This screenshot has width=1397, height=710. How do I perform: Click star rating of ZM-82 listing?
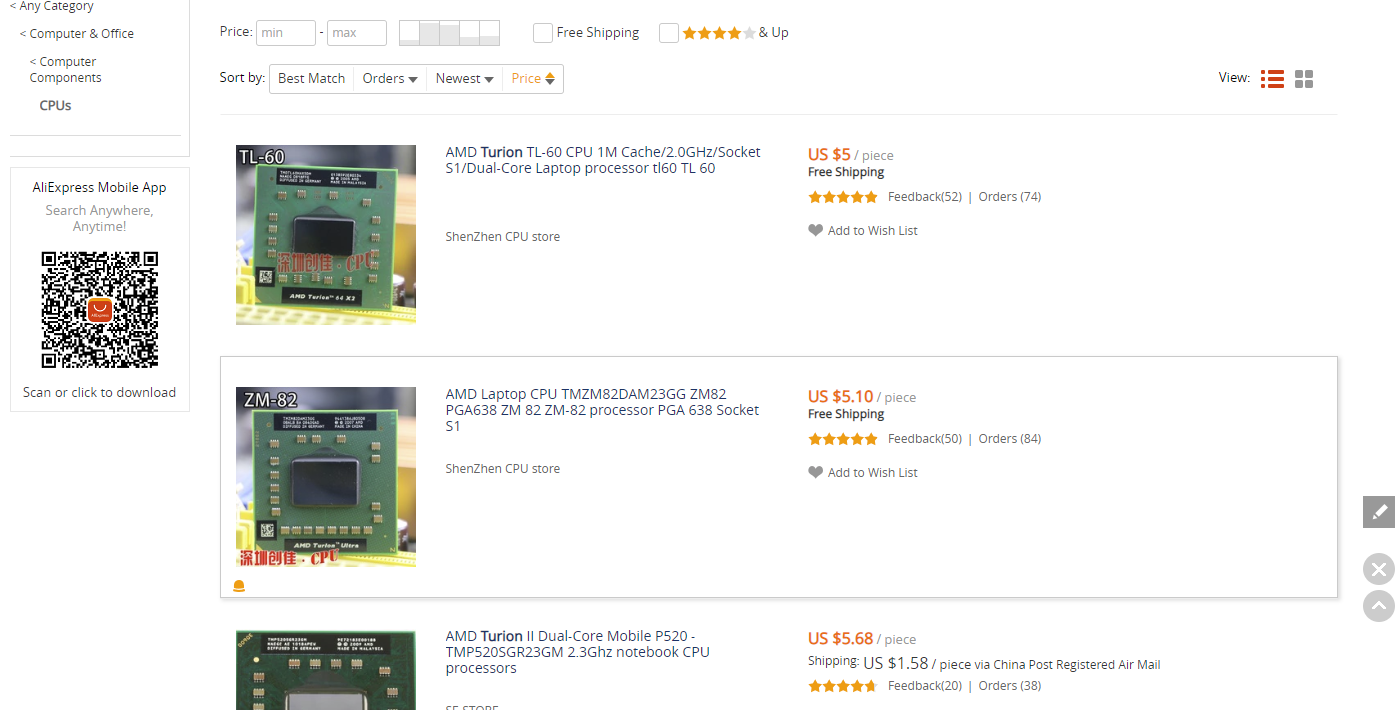tap(843, 439)
